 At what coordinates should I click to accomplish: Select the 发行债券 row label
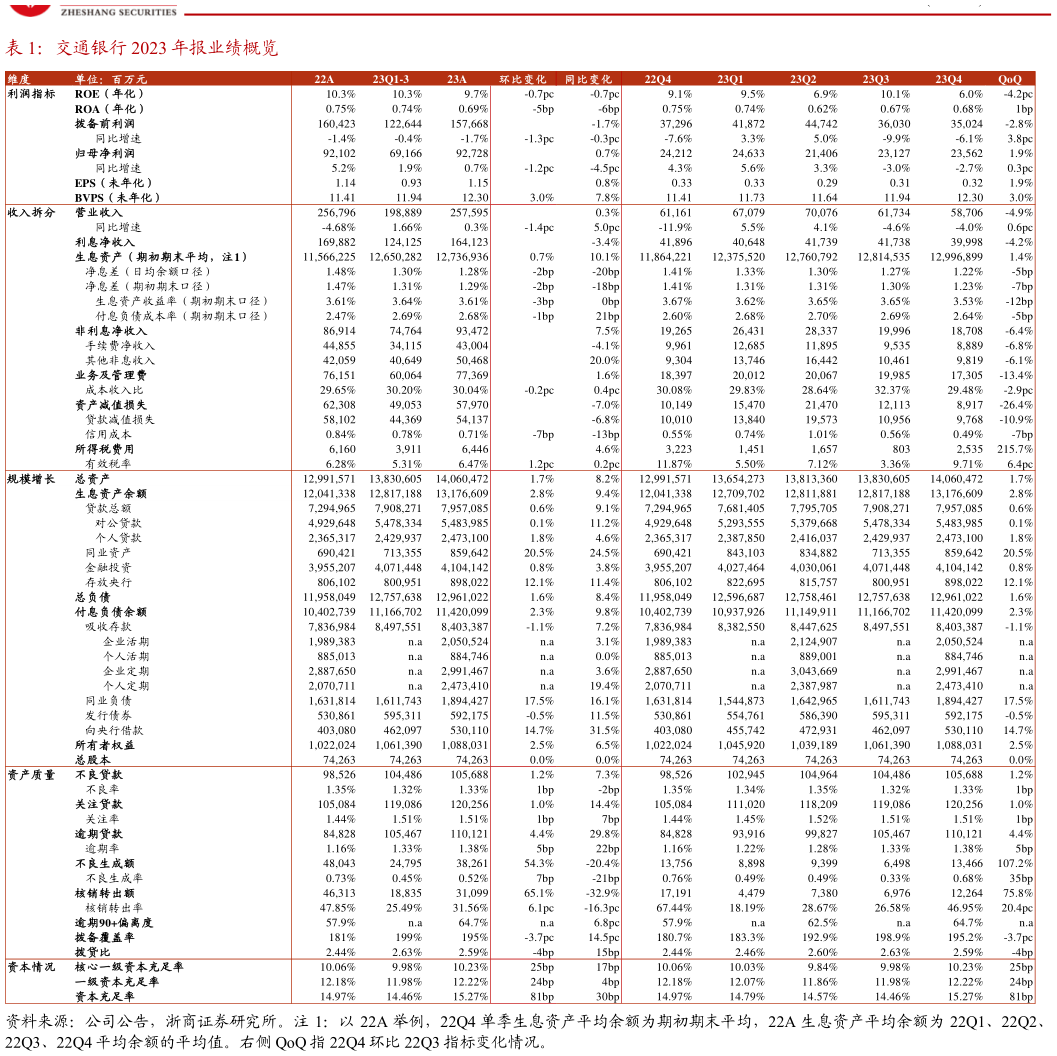108,716
